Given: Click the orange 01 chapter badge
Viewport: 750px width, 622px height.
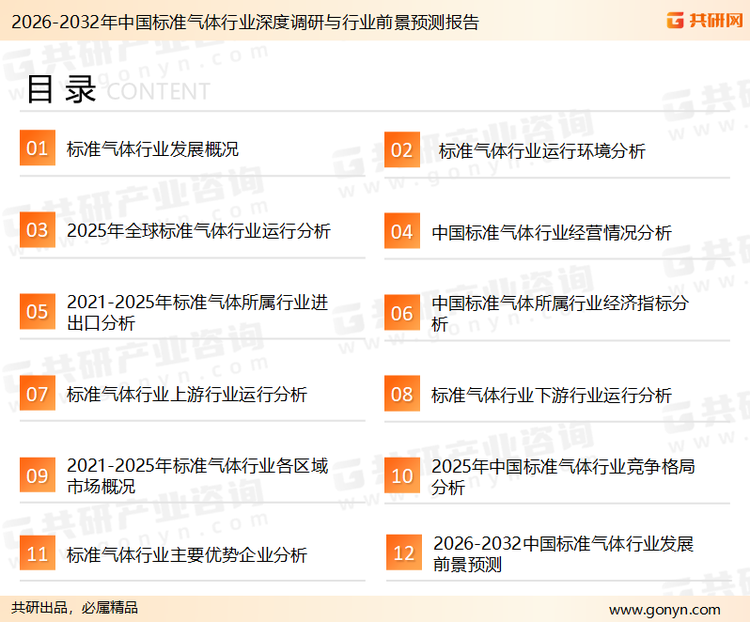Looking at the screenshot, I should (38, 149).
